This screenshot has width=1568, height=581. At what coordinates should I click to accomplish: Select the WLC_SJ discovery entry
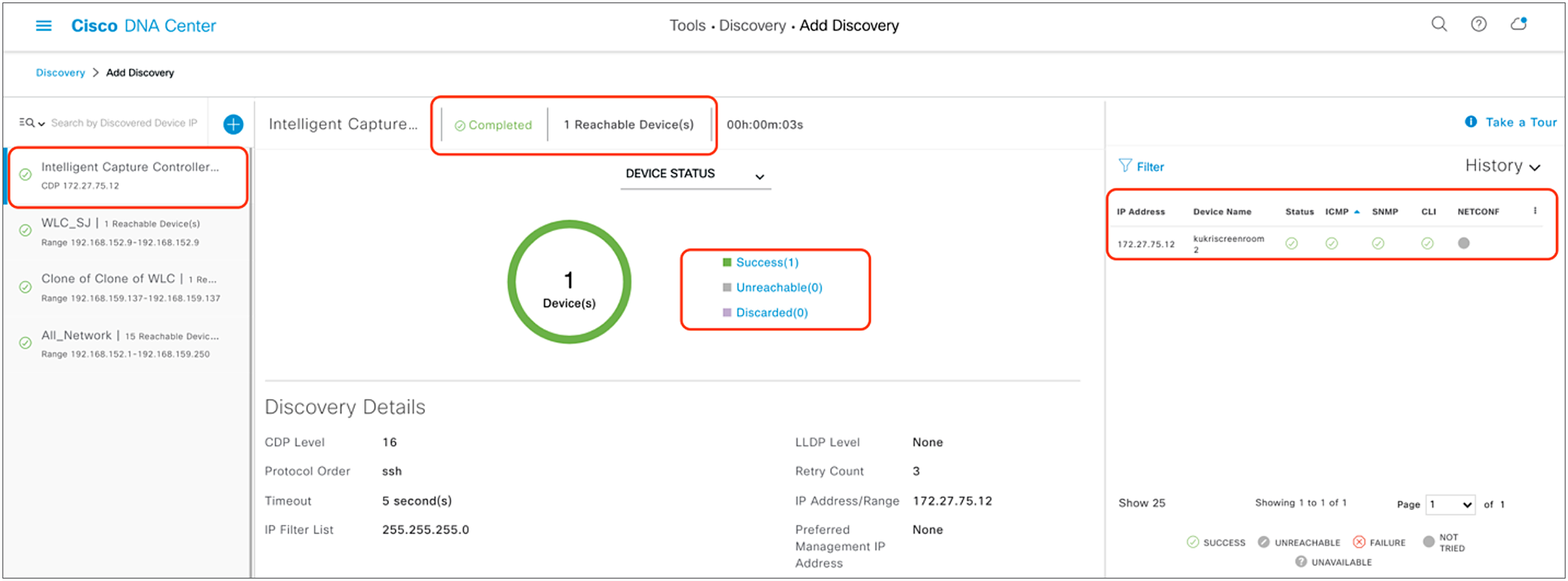[129, 232]
